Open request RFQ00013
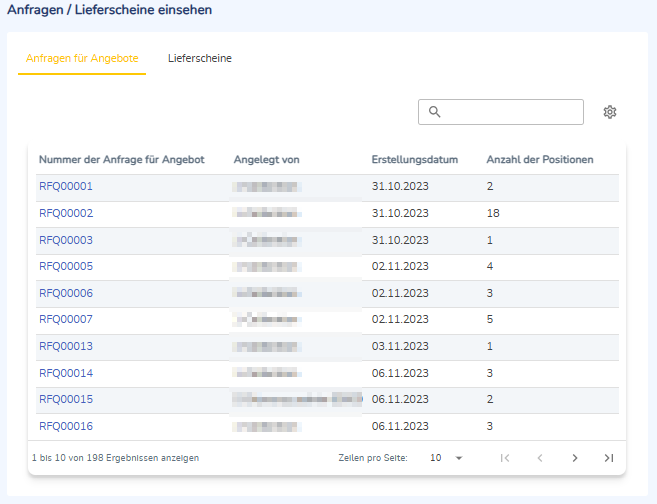The image size is (657, 504). [66, 346]
